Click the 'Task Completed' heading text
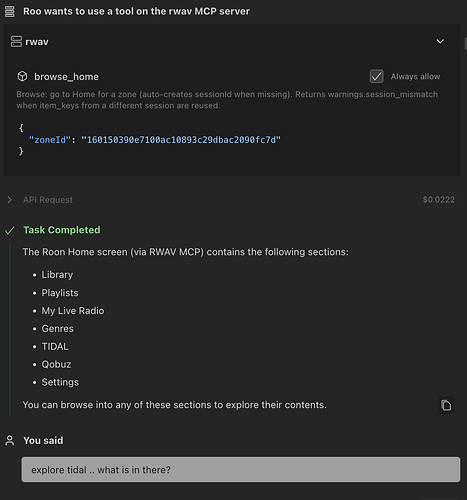Viewport: 467px width, 500px height. point(62,230)
